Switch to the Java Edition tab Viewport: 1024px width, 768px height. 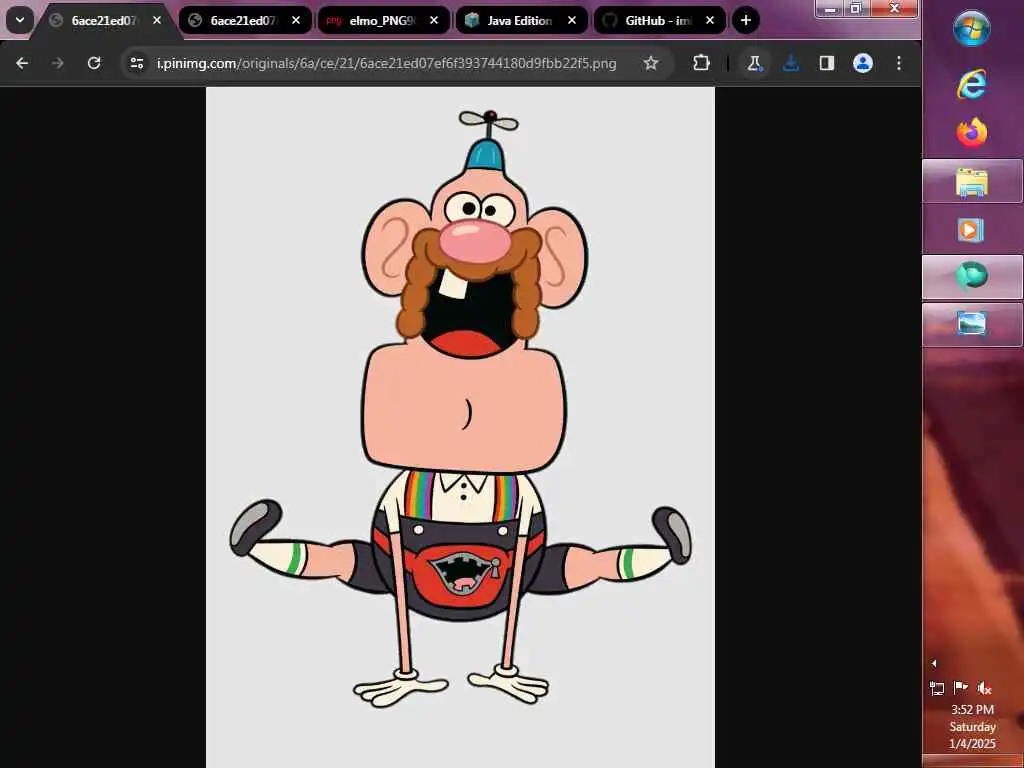(520, 20)
